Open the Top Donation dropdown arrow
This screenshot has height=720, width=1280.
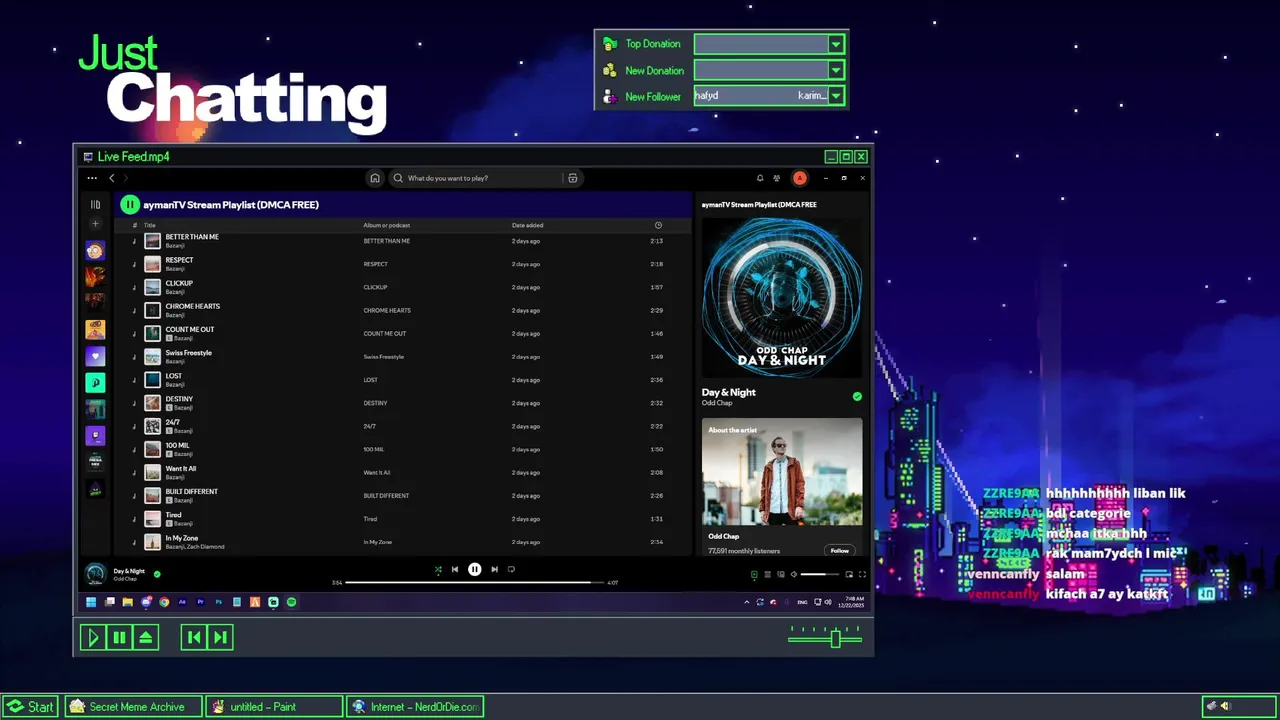pos(836,44)
